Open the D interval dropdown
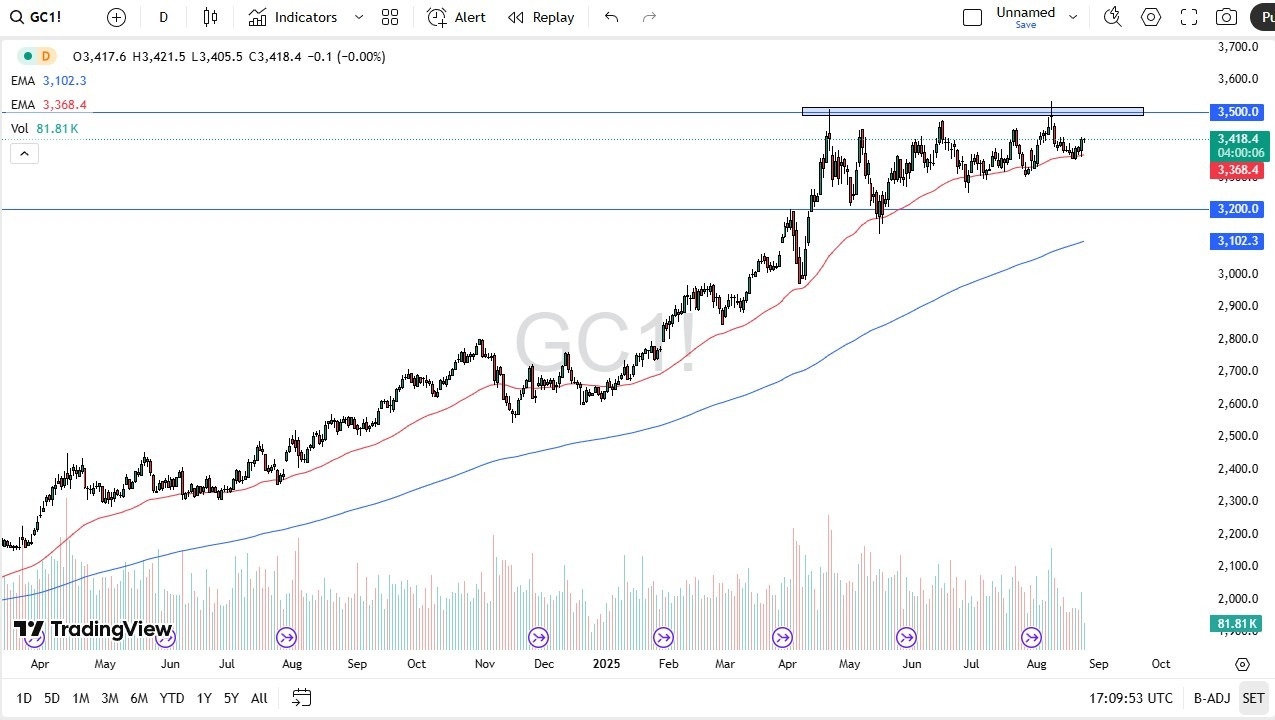This screenshot has height=720, width=1275. coord(163,17)
